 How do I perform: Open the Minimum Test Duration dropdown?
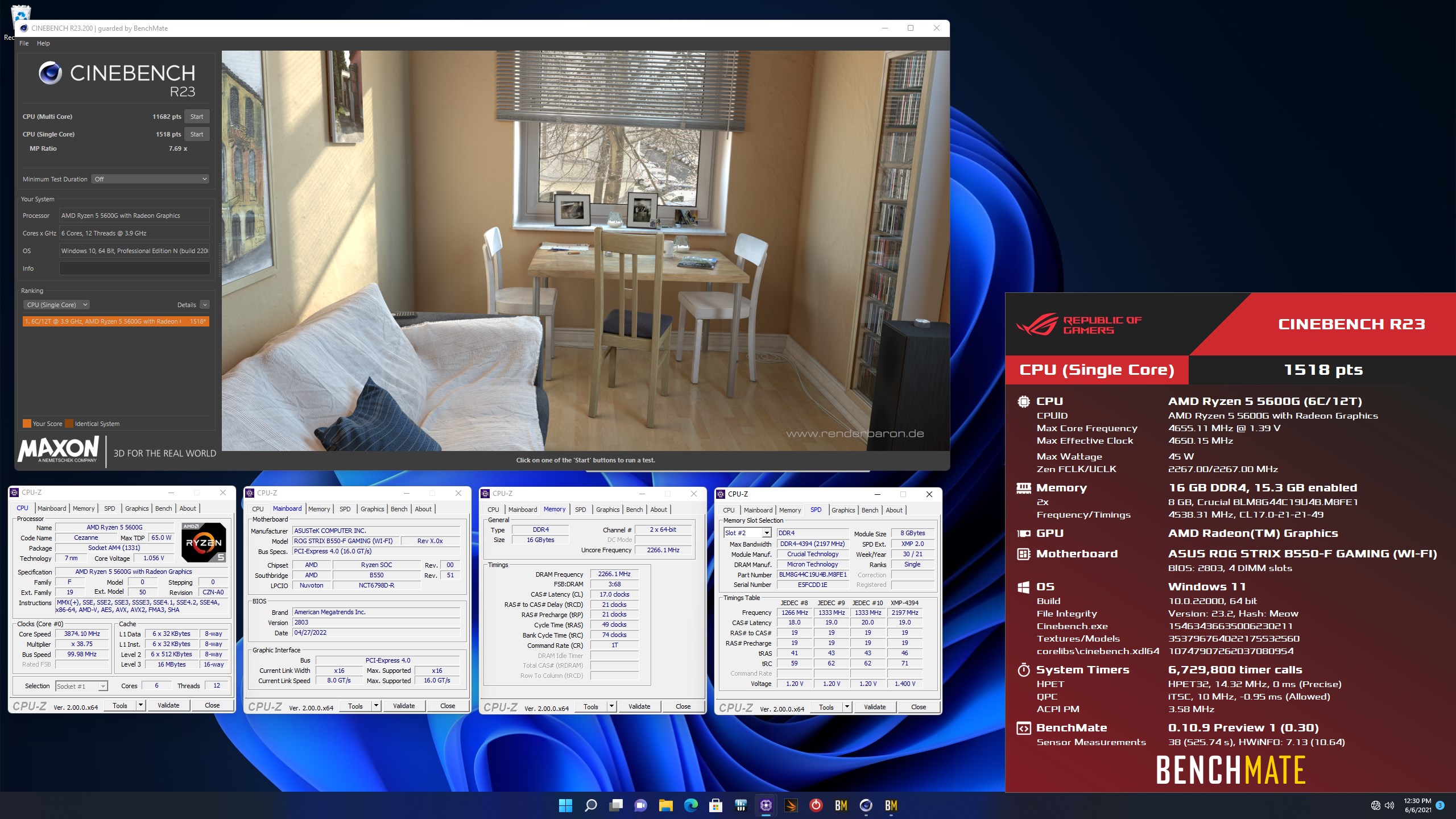151,179
